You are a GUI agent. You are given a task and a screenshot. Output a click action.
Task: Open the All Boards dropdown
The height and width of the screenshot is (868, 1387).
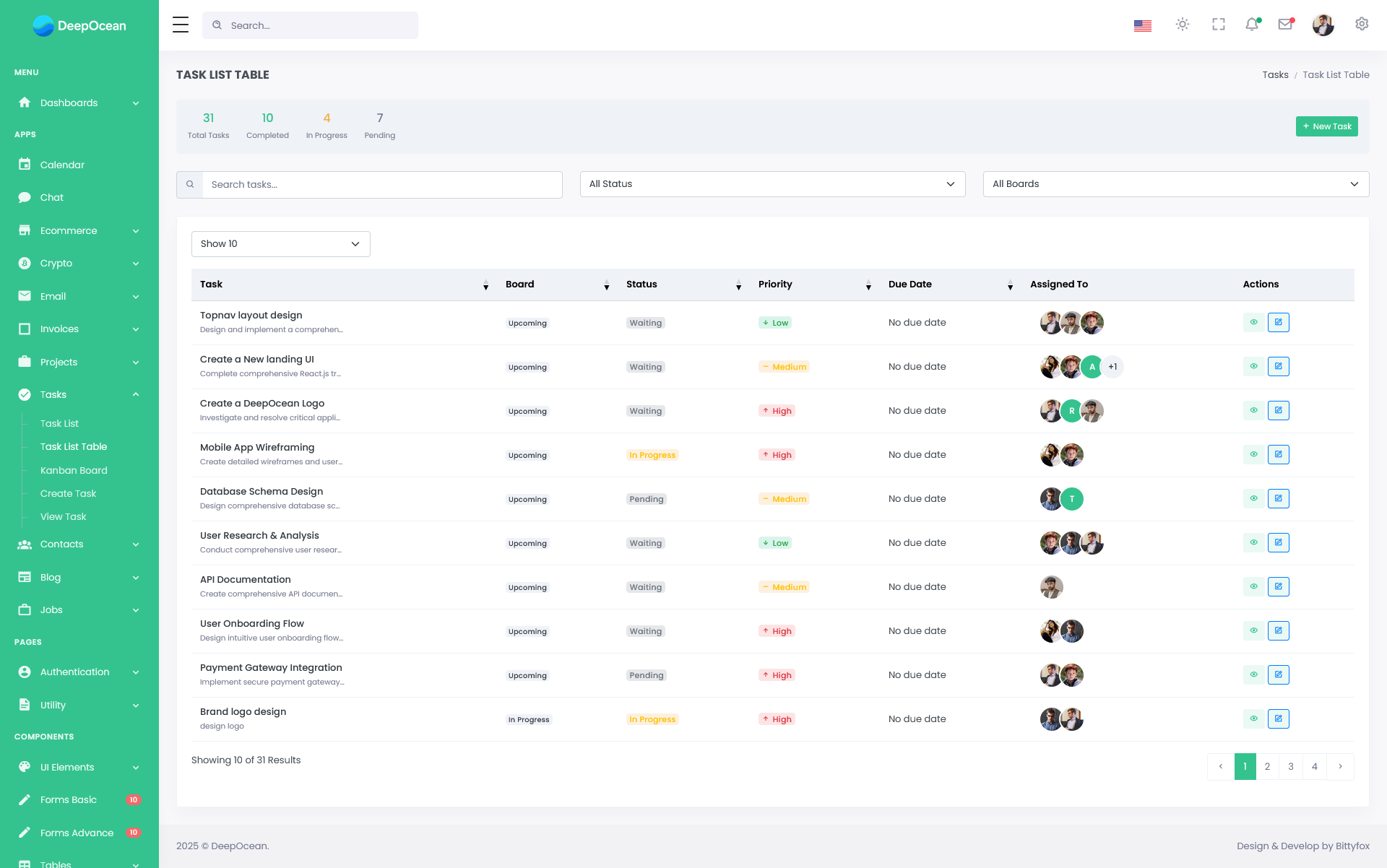tap(1175, 184)
